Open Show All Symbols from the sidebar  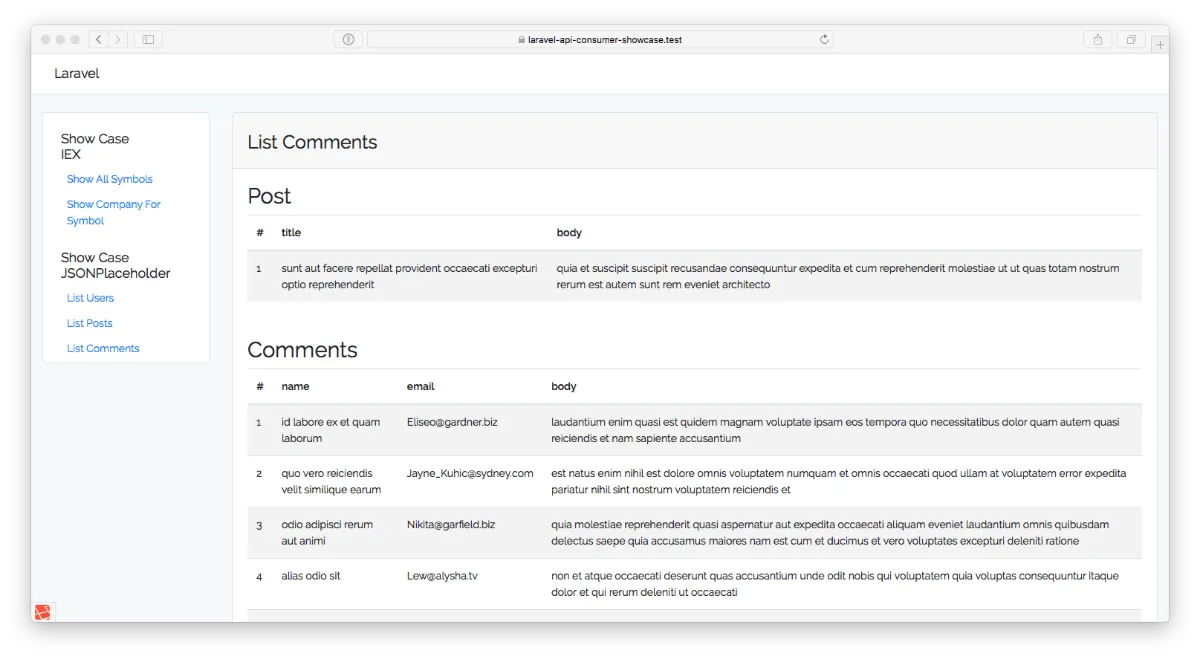109,178
